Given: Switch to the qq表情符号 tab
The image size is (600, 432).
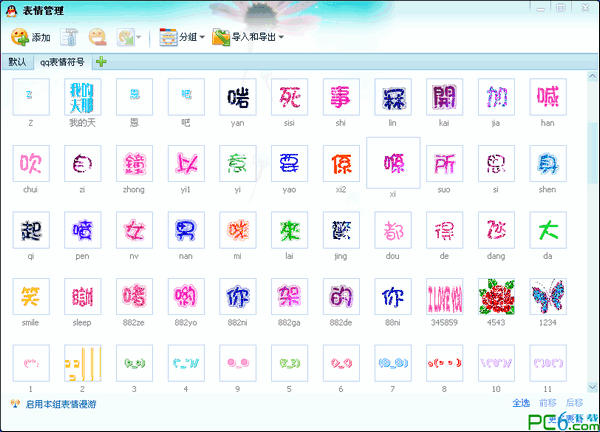Looking at the screenshot, I should point(63,62).
